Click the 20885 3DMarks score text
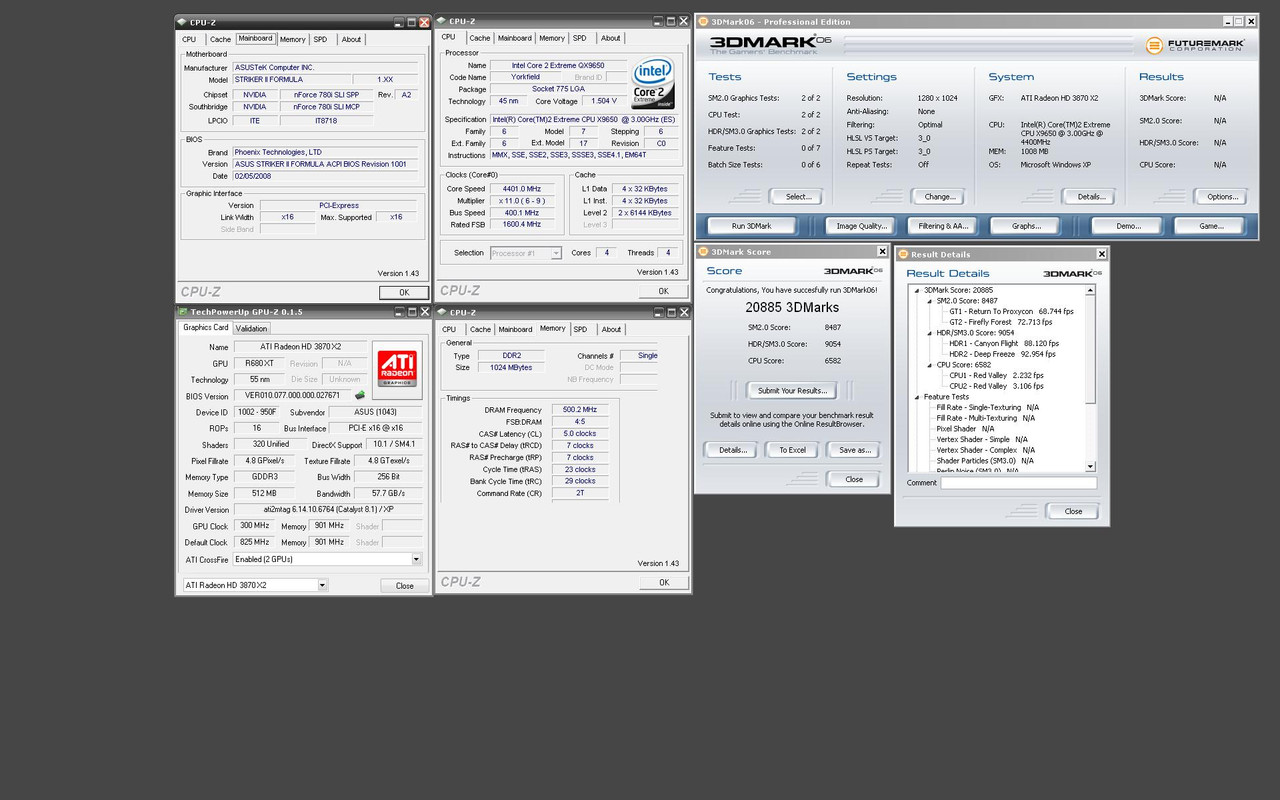 click(793, 308)
